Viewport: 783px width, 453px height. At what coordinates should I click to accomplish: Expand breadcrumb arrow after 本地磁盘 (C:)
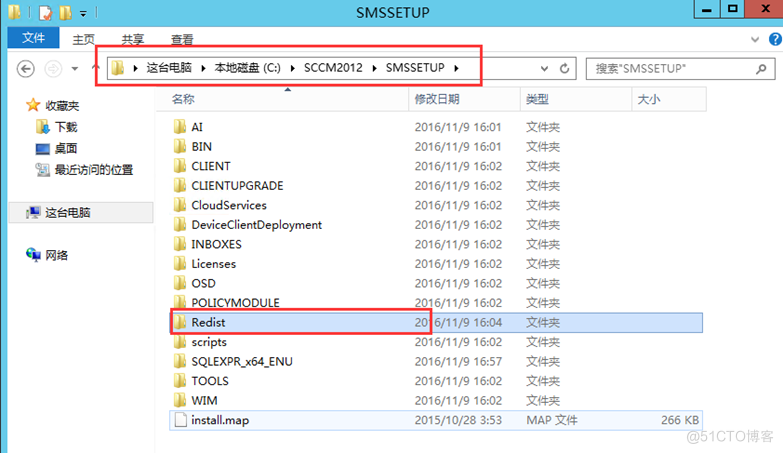[293, 68]
